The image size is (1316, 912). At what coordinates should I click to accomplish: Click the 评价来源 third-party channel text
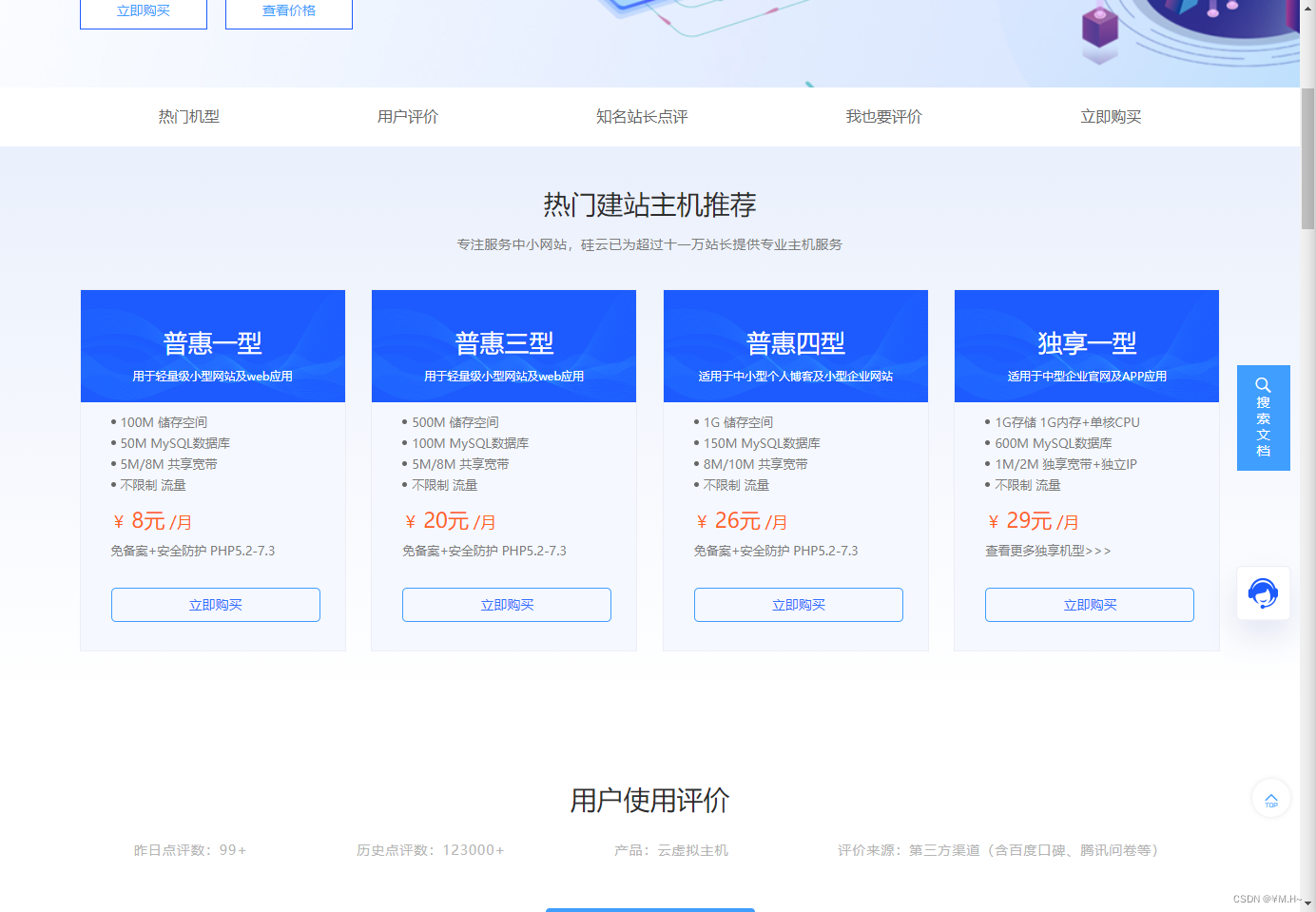[x=998, y=850]
